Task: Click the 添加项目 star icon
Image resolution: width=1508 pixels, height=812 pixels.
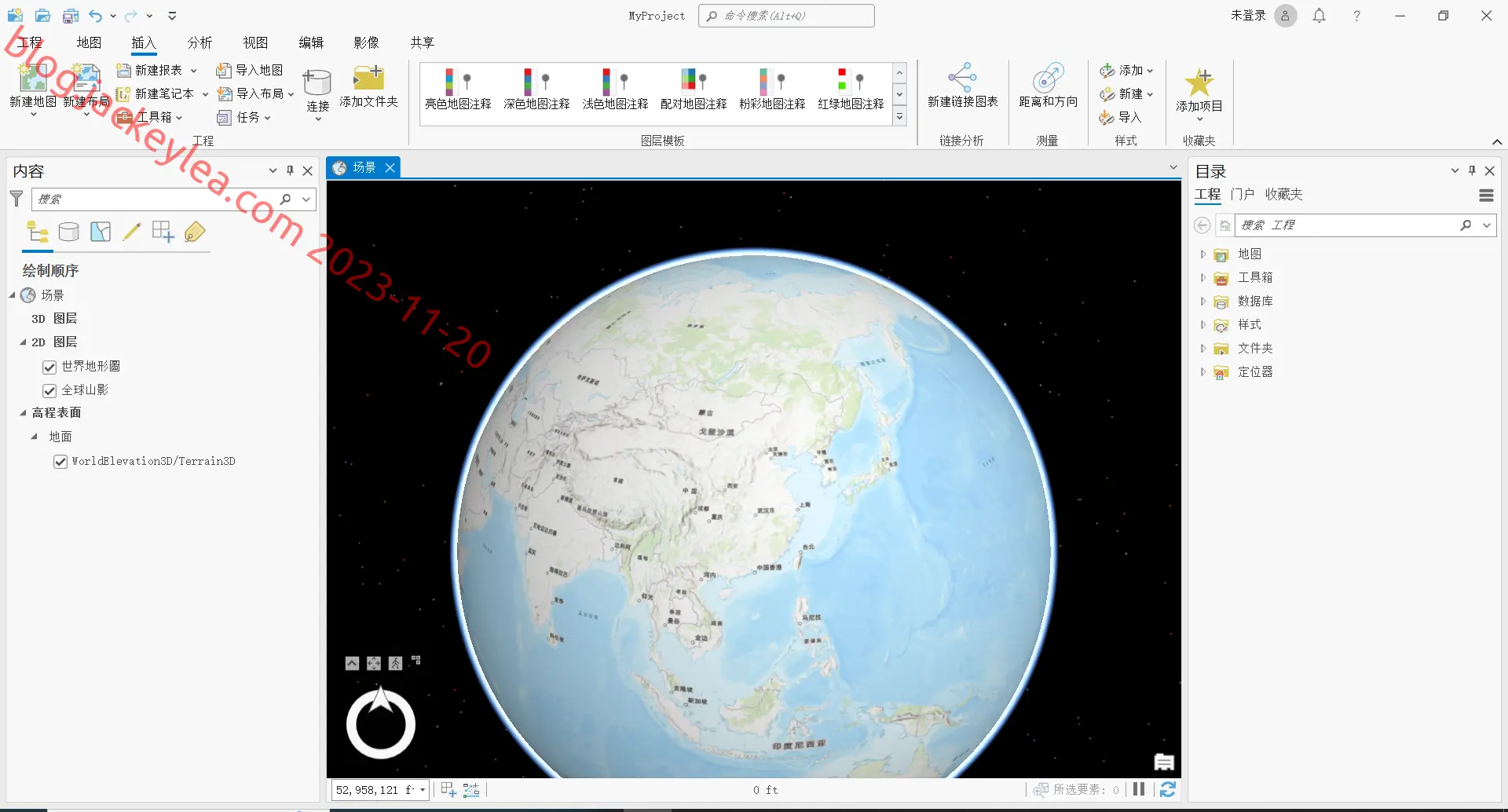Action: coord(1199,82)
